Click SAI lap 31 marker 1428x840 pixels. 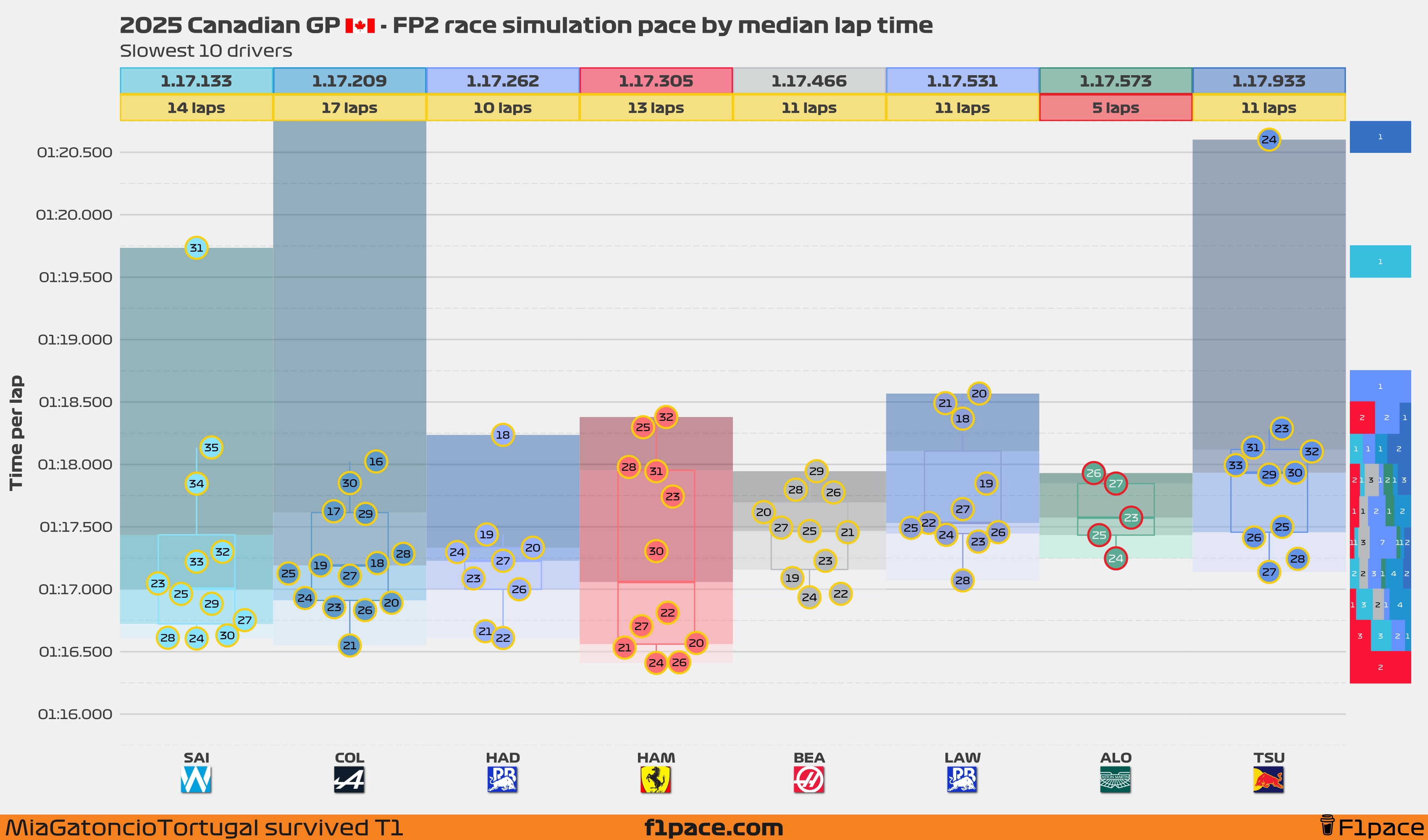click(x=196, y=248)
